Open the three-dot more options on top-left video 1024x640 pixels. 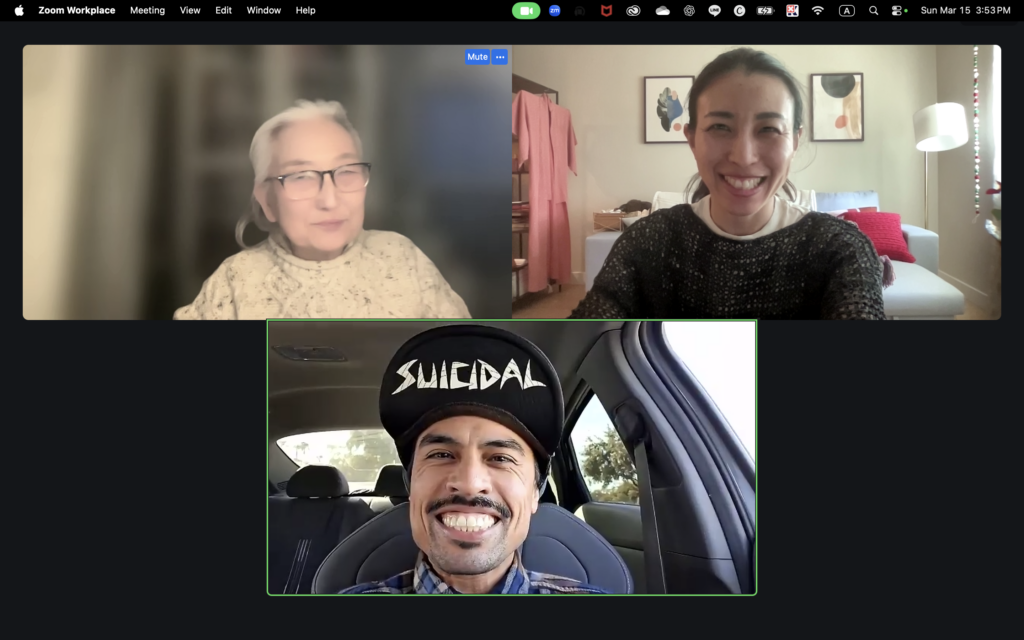[x=500, y=57]
